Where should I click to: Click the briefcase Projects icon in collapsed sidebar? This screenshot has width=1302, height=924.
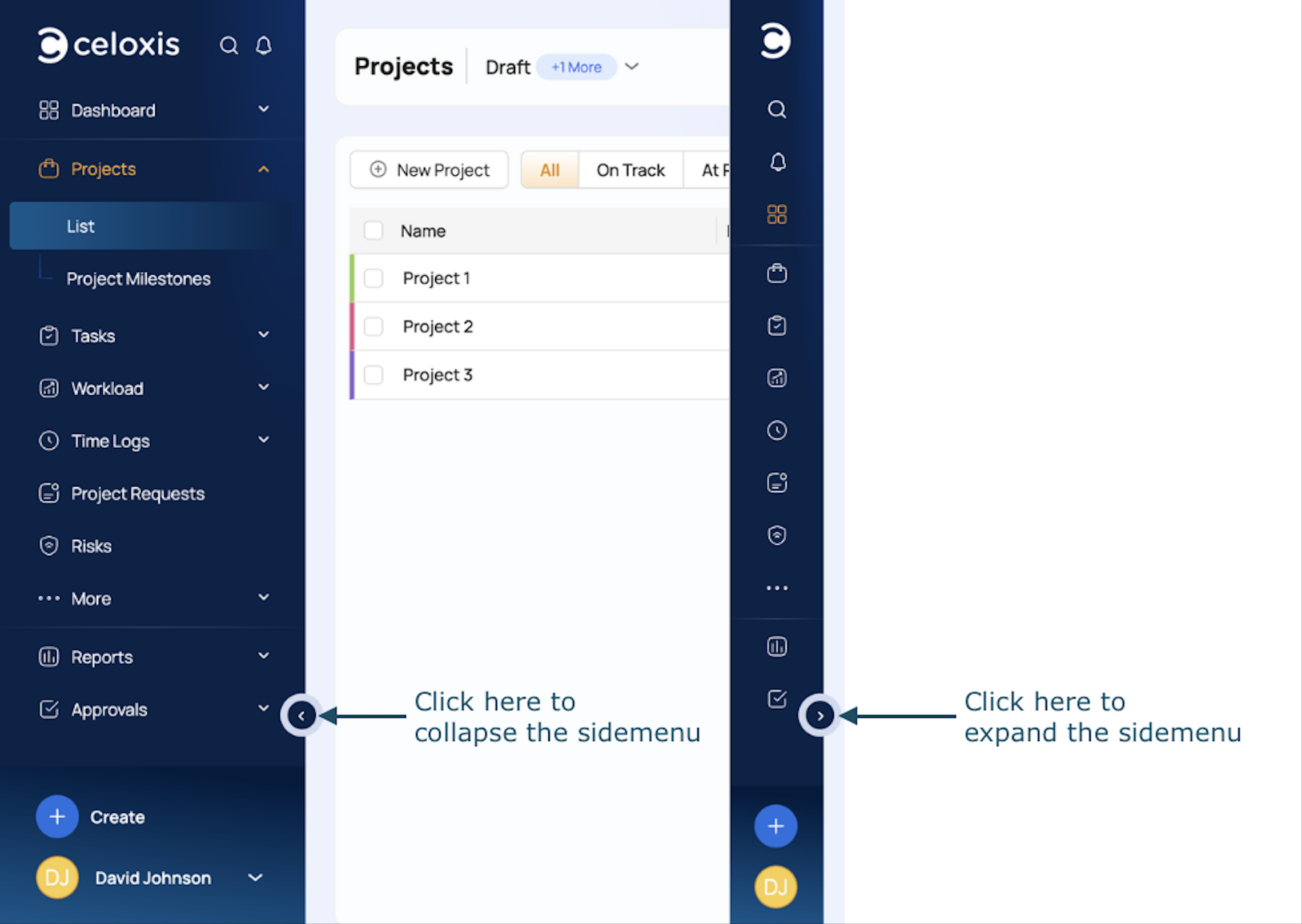[x=777, y=274]
